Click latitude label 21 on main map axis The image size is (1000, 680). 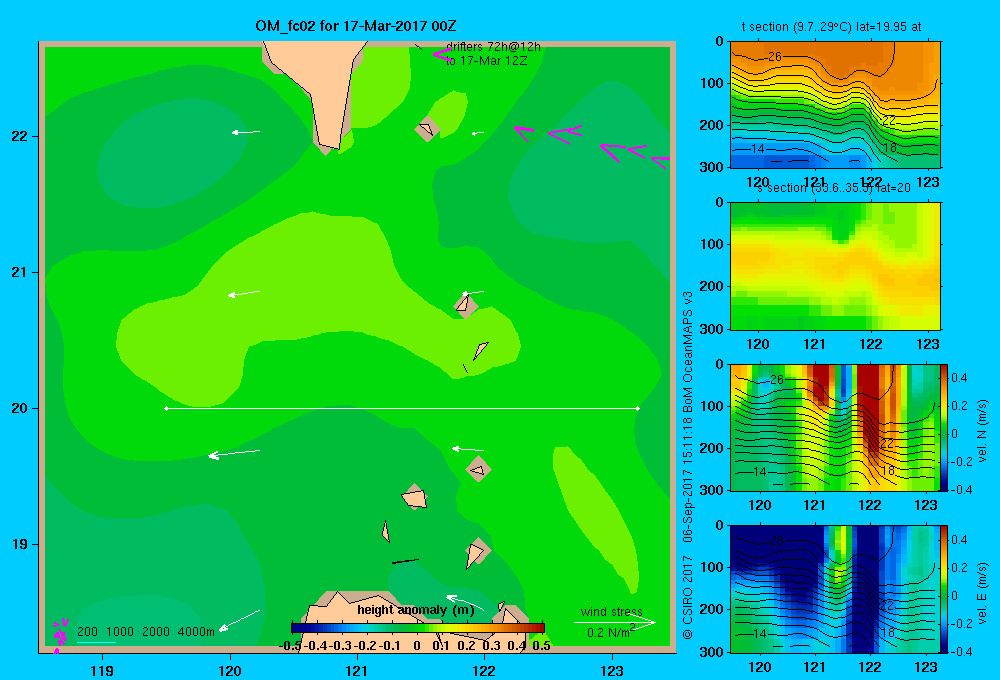coord(20,272)
